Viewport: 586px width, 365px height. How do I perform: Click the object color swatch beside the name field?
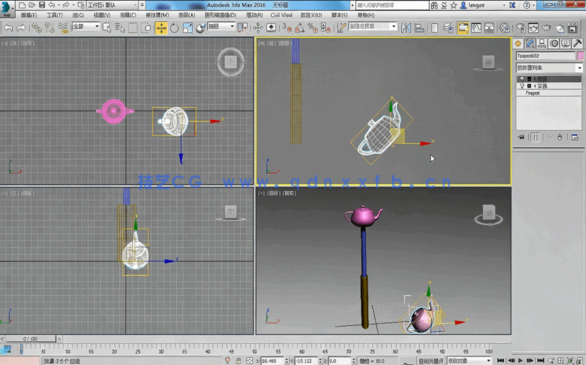580,56
